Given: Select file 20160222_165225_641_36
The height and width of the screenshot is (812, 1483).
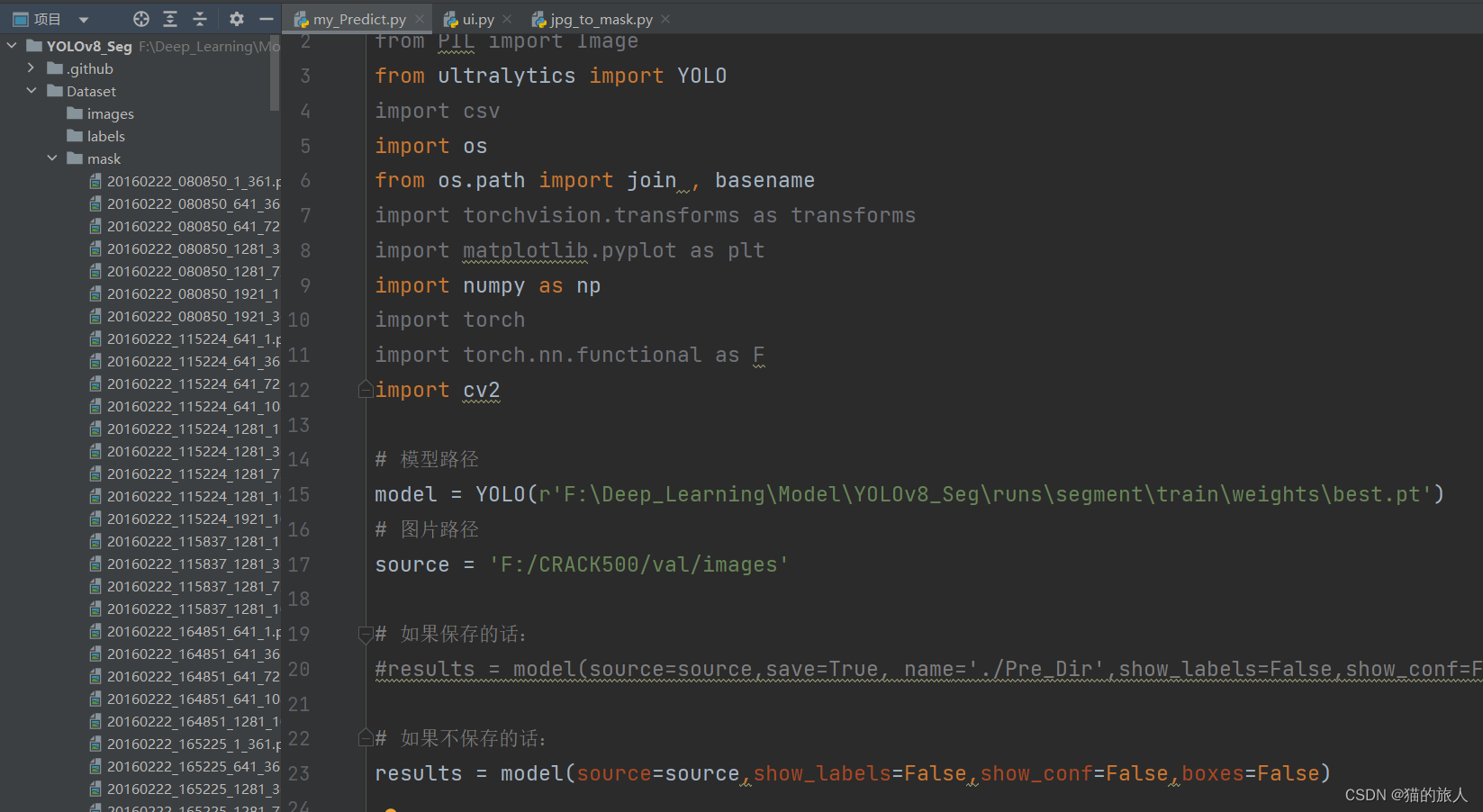Looking at the screenshot, I should click(x=194, y=766).
